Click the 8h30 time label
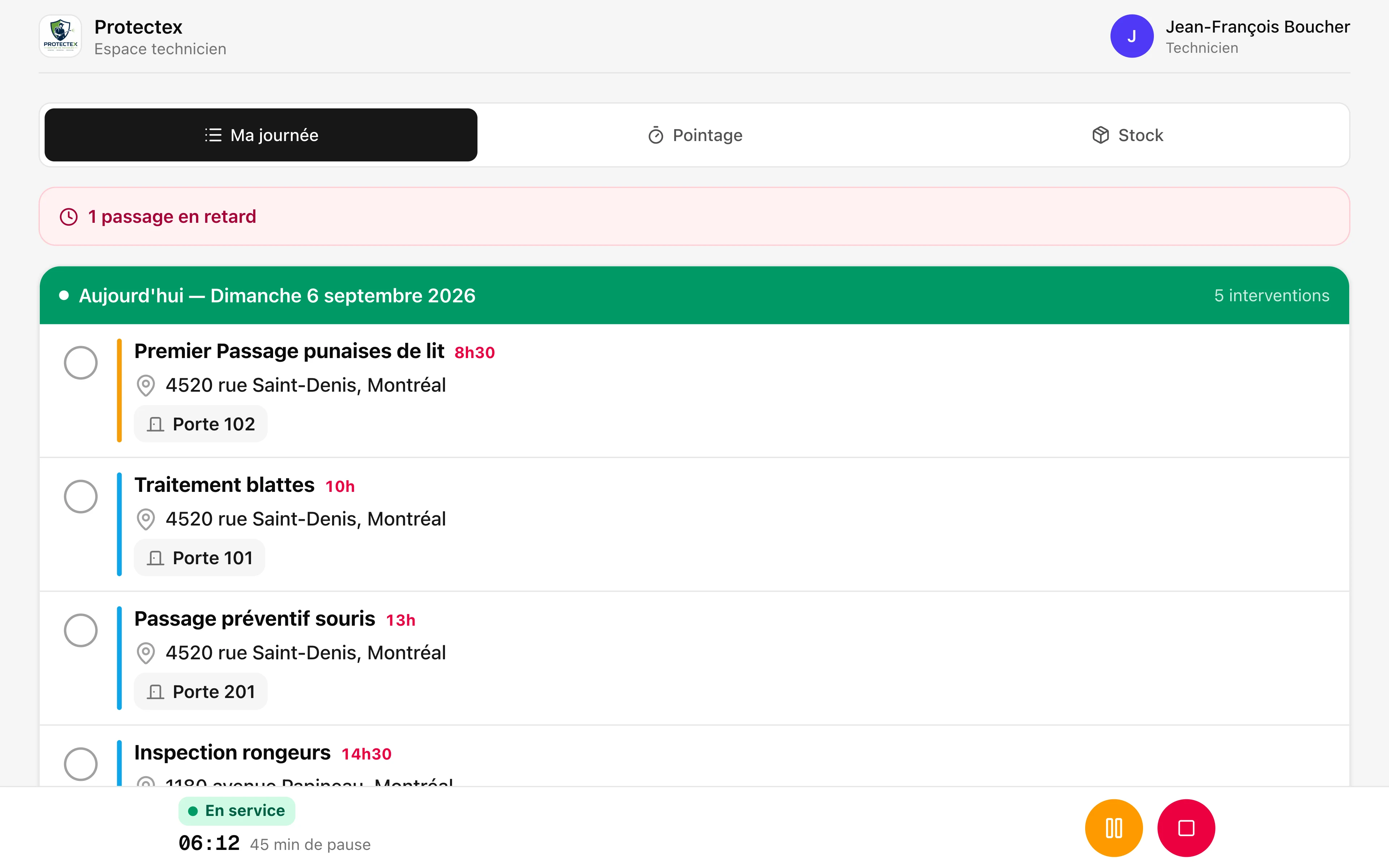Image resolution: width=1389 pixels, height=868 pixels. [475, 353]
